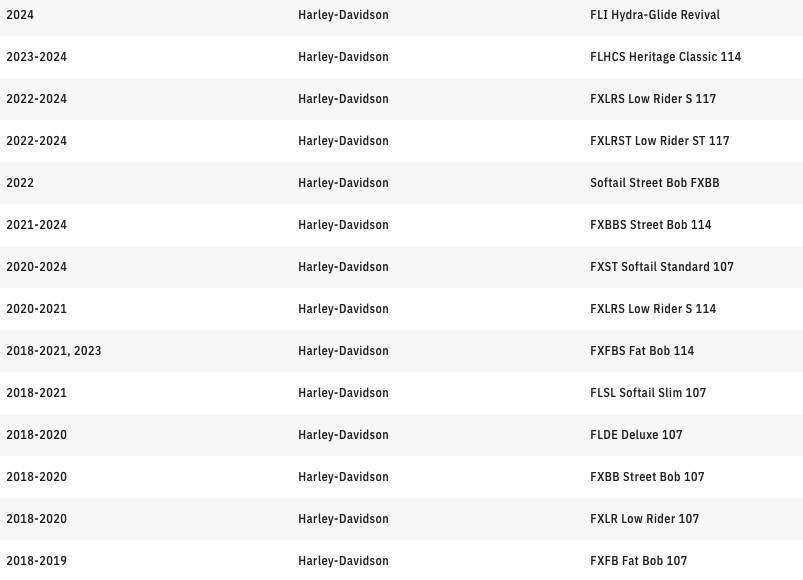The width and height of the screenshot is (803, 580).
Task: Click the Softail Street Bob FXBB model
Action: tap(654, 183)
